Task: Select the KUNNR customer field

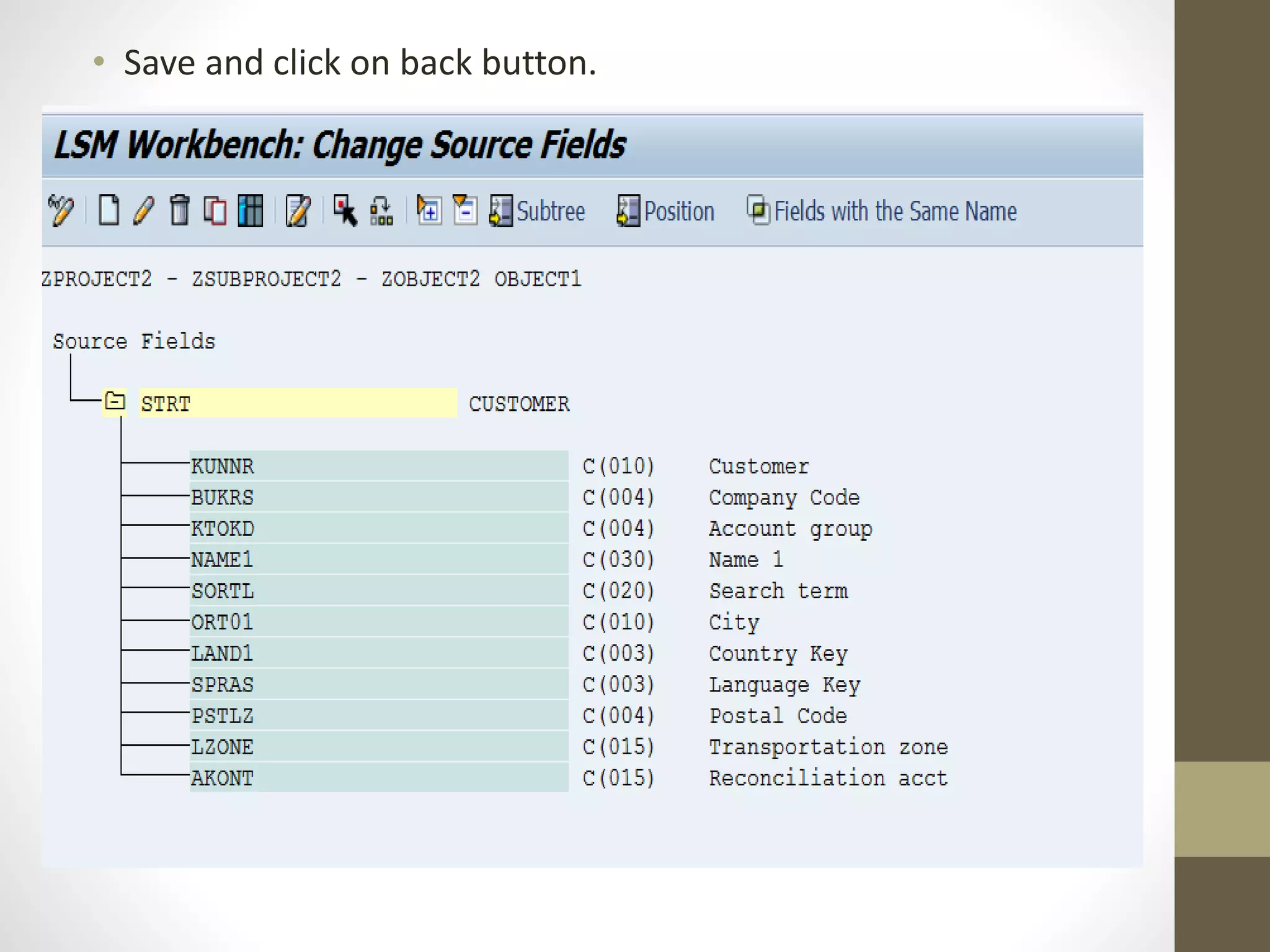Action: [378, 466]
